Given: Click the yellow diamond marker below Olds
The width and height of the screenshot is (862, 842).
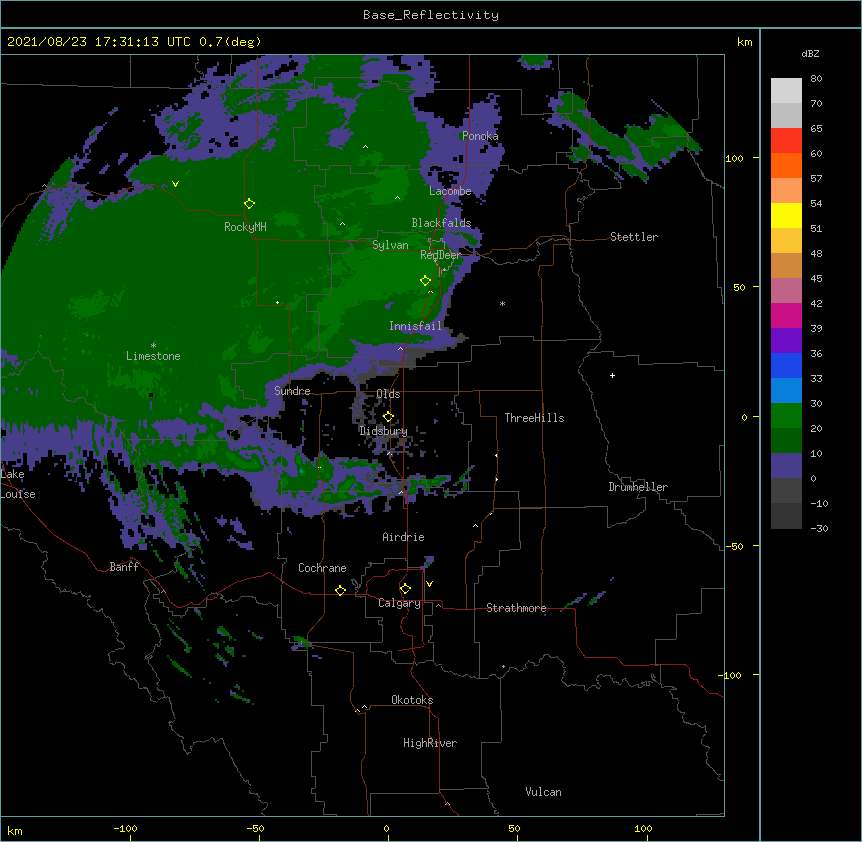Looking at the screenshot, I should tap(388, 416).
